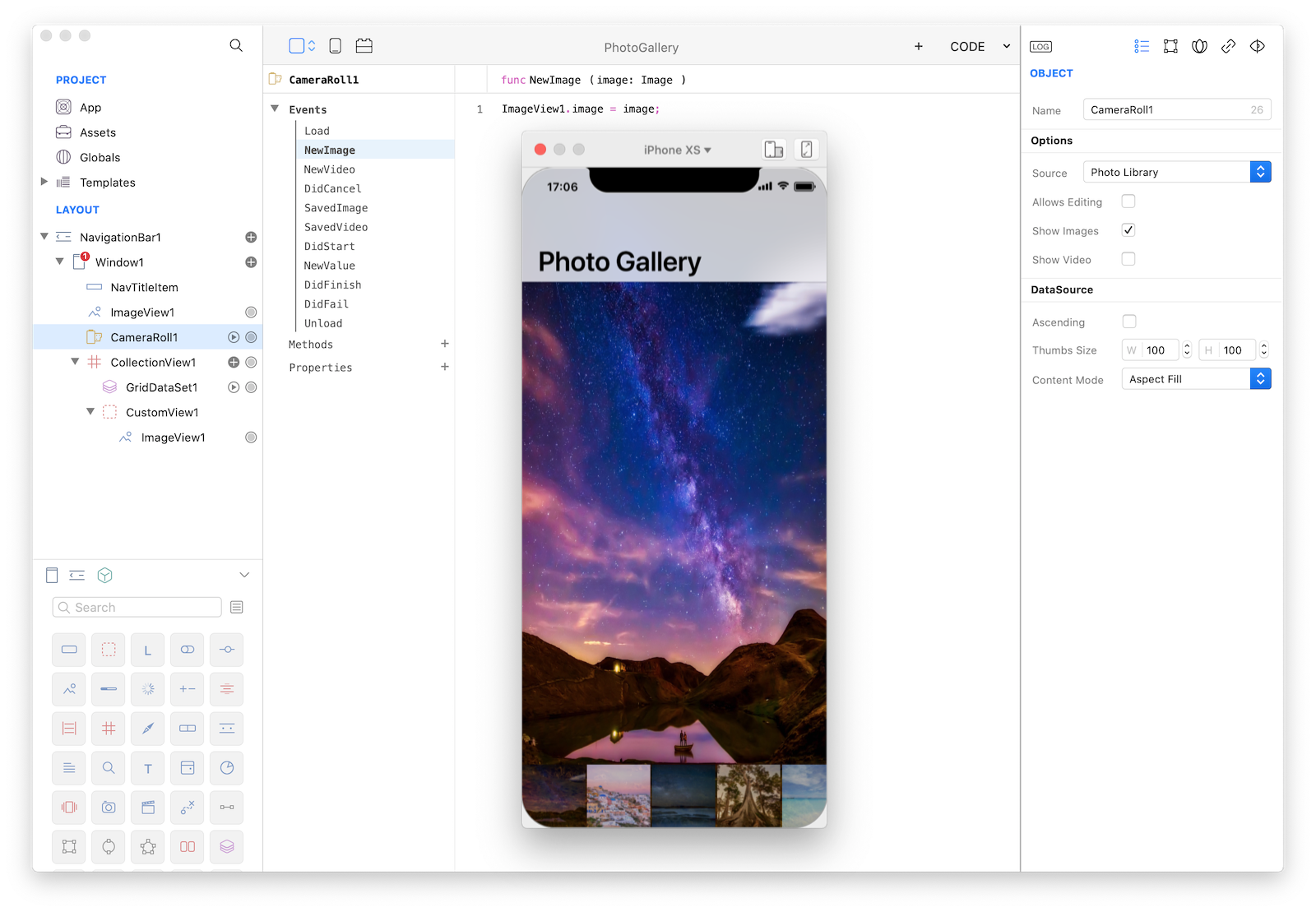Image resolution: width=1316 pixels, height=912 pixels.
Task: Open the appearance inspector icon
Action: [1200, 47]
